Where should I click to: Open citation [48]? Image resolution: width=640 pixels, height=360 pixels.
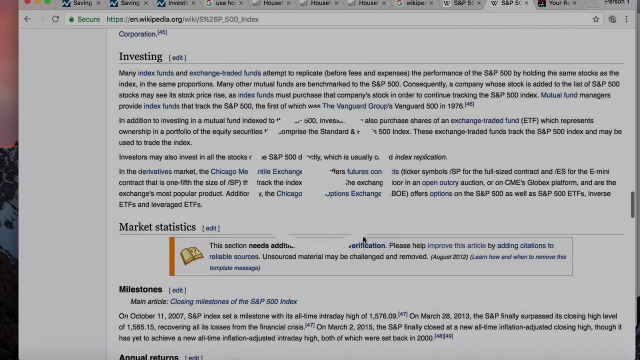coord(439,336)
